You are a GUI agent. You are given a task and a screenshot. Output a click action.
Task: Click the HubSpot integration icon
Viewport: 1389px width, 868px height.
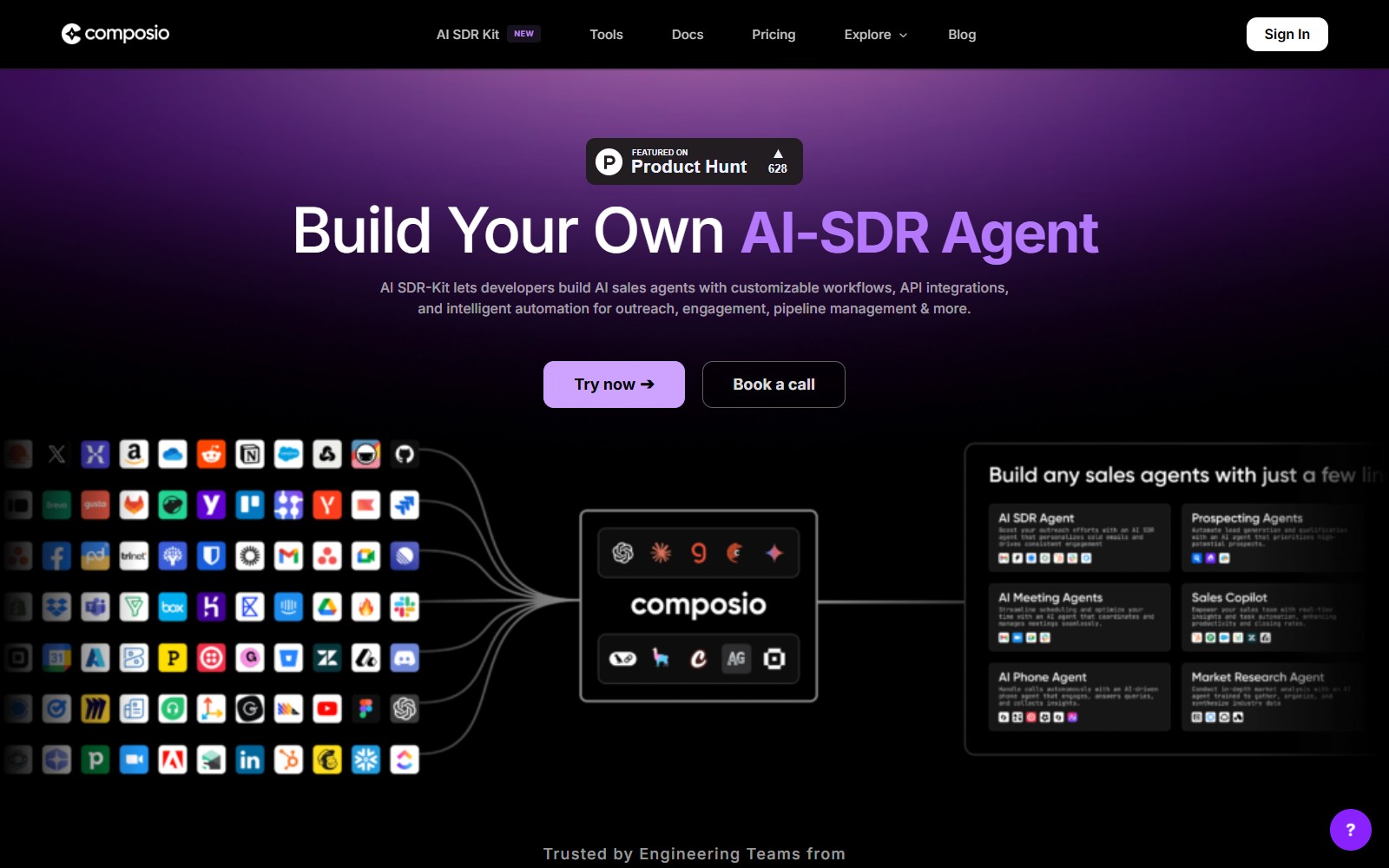click(288, 760)
